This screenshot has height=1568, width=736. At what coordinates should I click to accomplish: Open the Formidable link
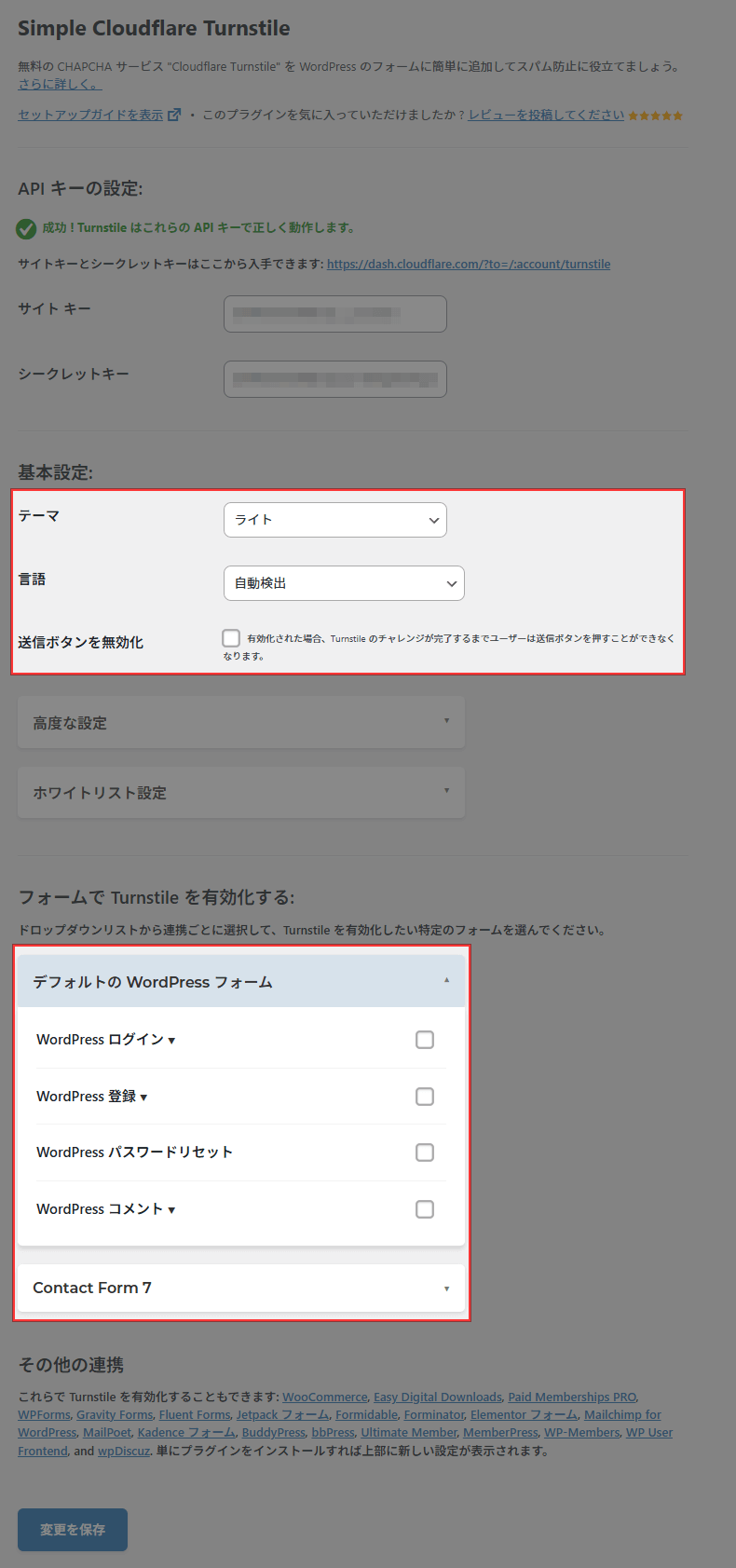pos(366,1414)
